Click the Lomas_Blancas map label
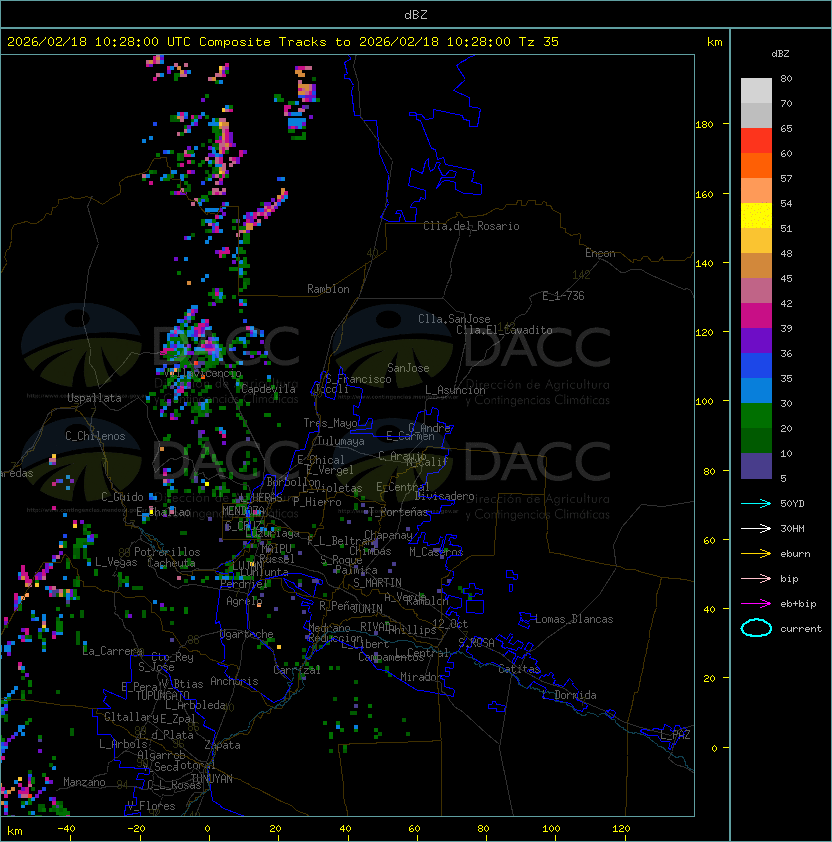This screenshot has width=832, height=842. (x=574, y=619)
